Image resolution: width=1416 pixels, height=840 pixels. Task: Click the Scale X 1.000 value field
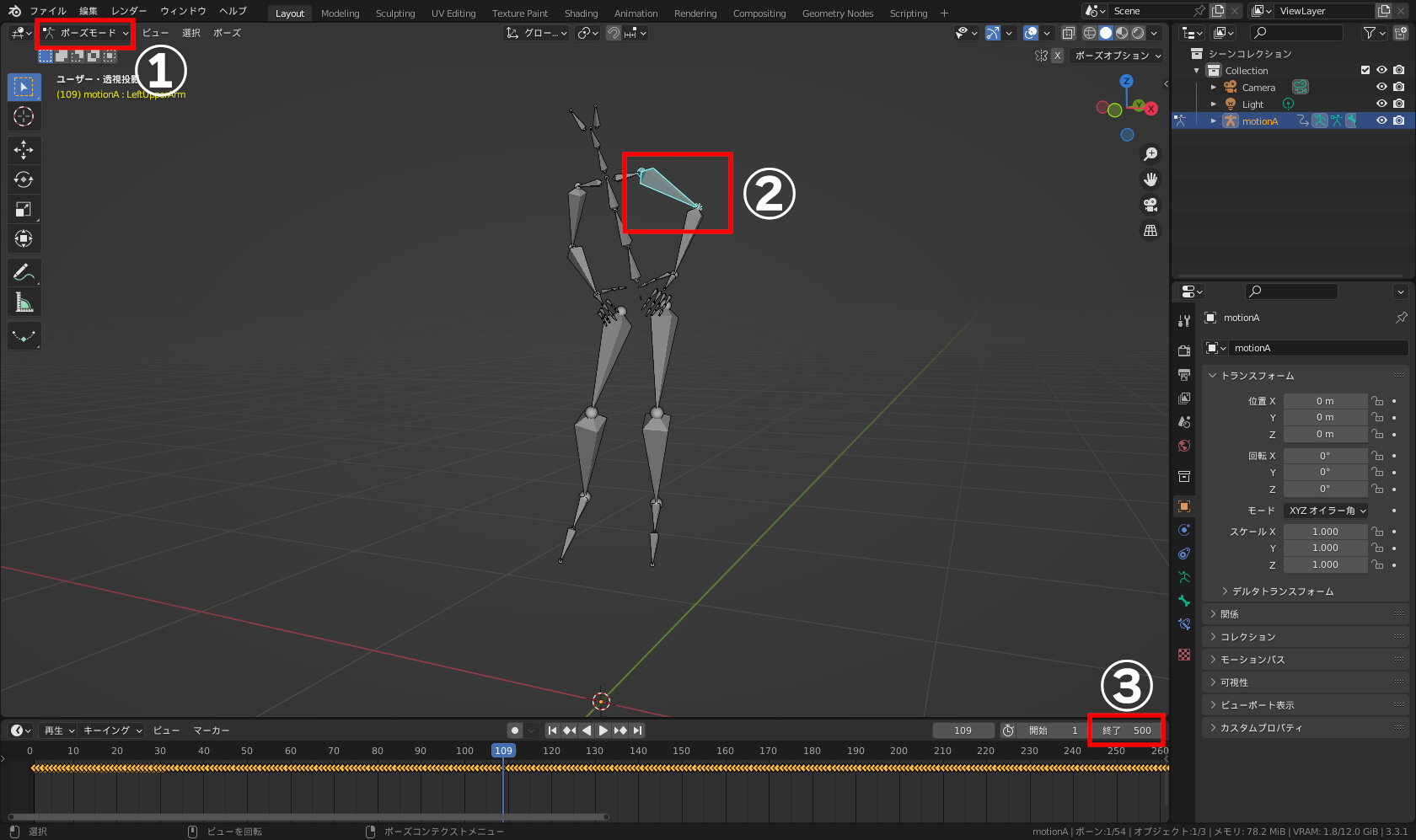click(x=1325, y=532)
